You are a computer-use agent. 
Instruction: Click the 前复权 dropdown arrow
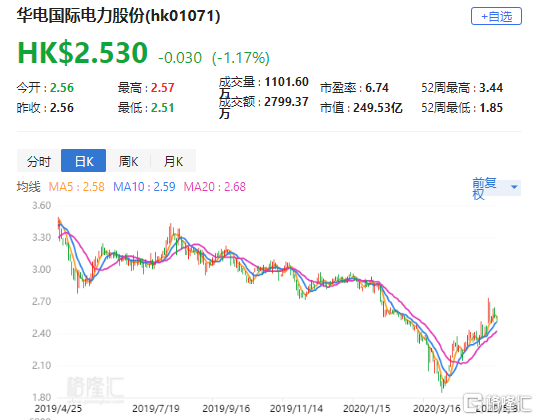coord(514,187)
